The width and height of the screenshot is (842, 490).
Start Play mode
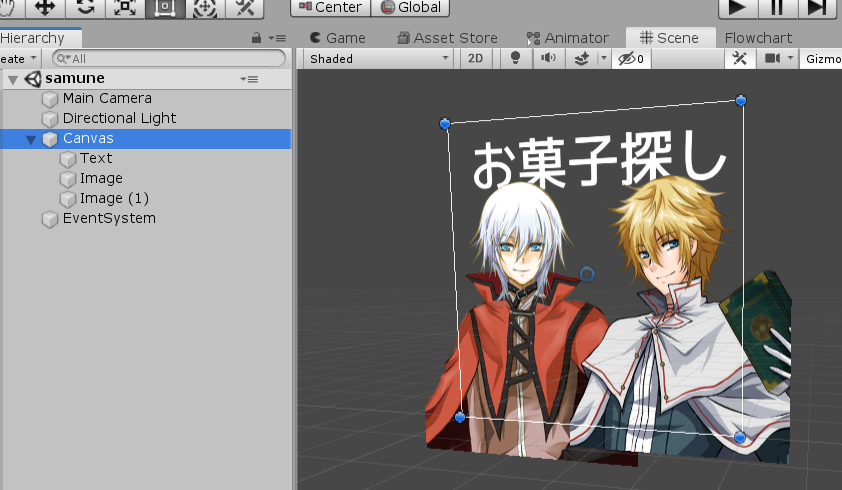pyautogui.click(x=738, y=8)
